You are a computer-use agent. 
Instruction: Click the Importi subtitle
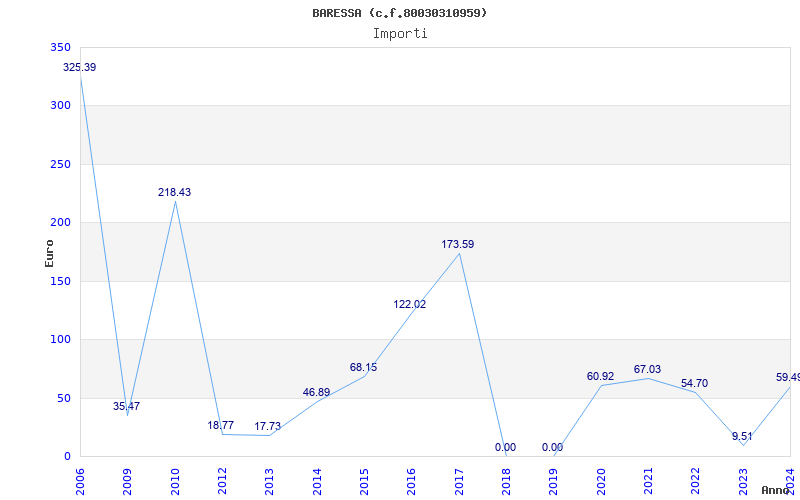click(x=400, y=34)
